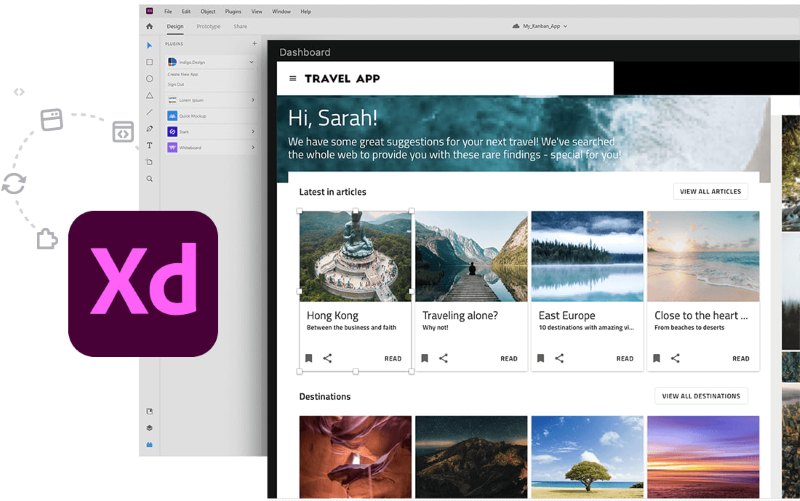Select the lone tree destination image
The width and height of the screenshot is (800, 501).
[587, 457]
